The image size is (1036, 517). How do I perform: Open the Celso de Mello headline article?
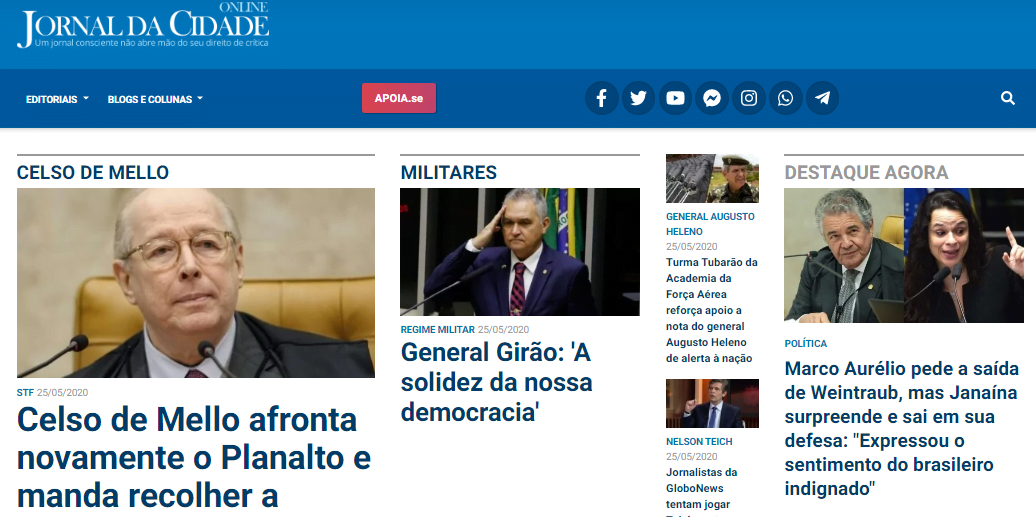(x=194, y=457)
